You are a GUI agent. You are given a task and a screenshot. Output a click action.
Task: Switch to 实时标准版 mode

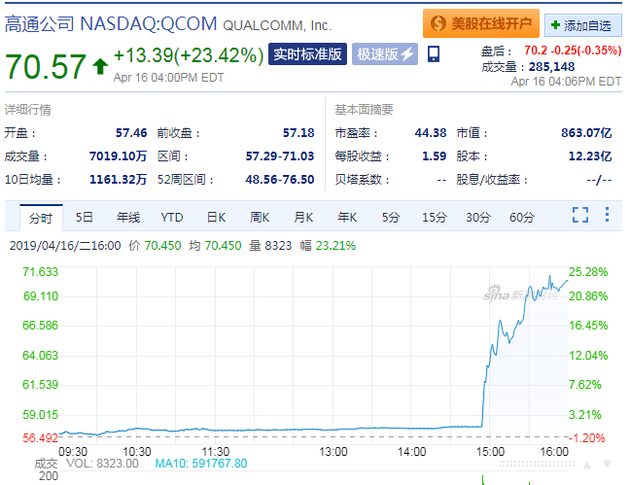307,54
